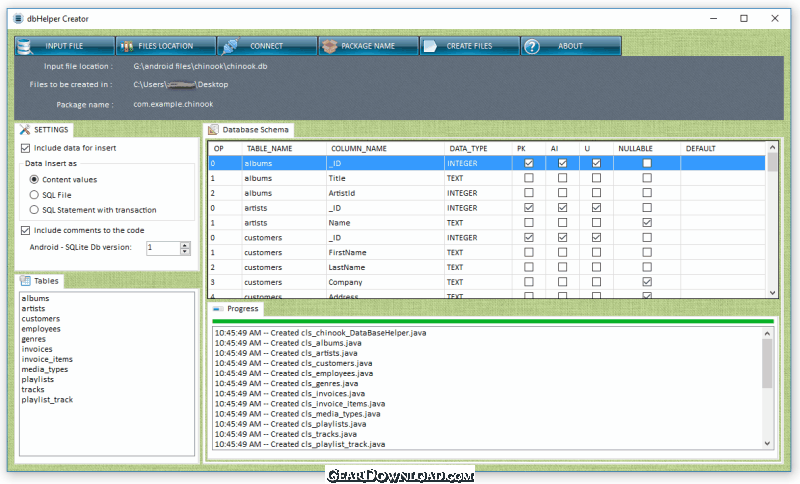The height and width of the screenshot is (484, 800).
Task: Select employees in Tables list
Action: click(41, 329)
